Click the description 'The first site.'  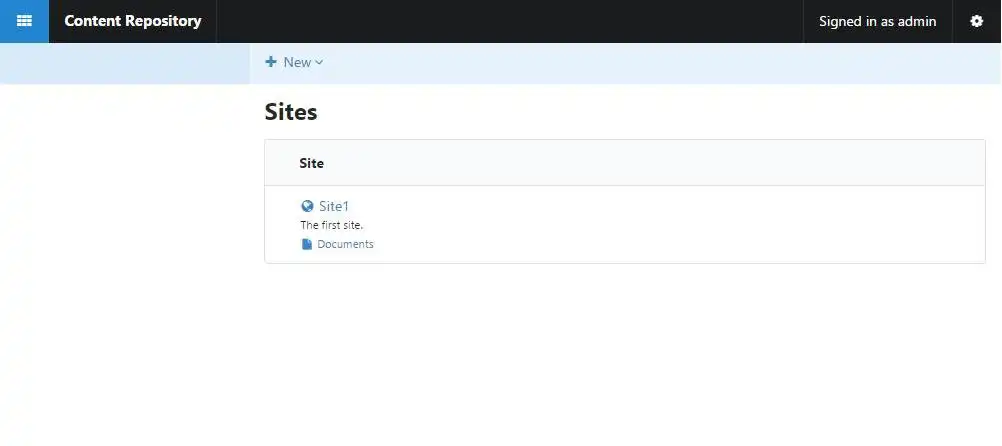[x=331, y=225]
